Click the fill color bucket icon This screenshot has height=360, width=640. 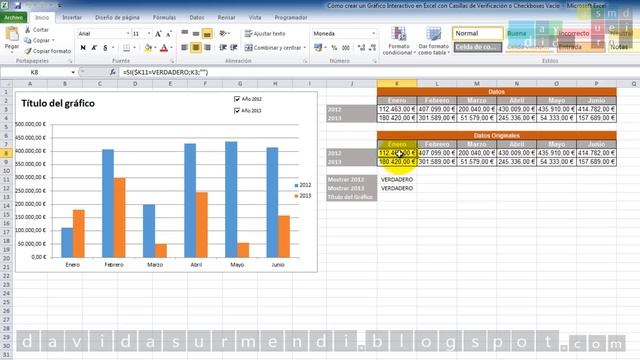(x=148, y=48)
